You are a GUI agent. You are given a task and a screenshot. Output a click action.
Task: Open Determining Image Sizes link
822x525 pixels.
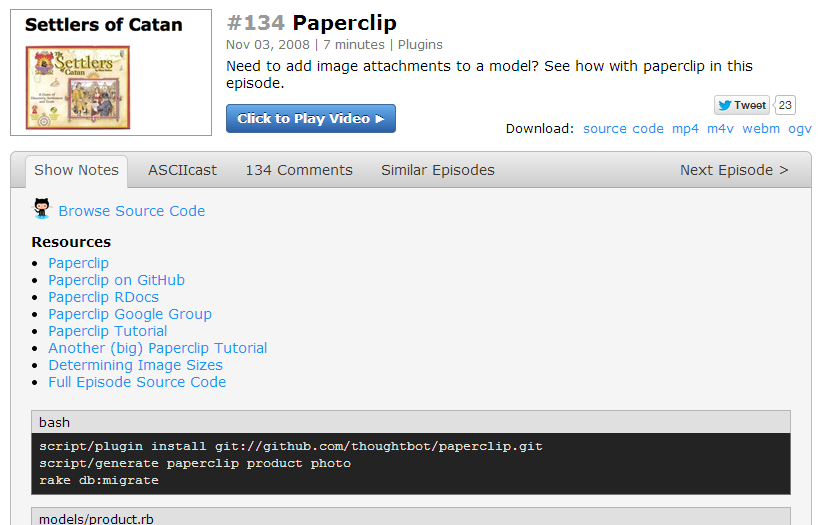[x=135, y=365]
